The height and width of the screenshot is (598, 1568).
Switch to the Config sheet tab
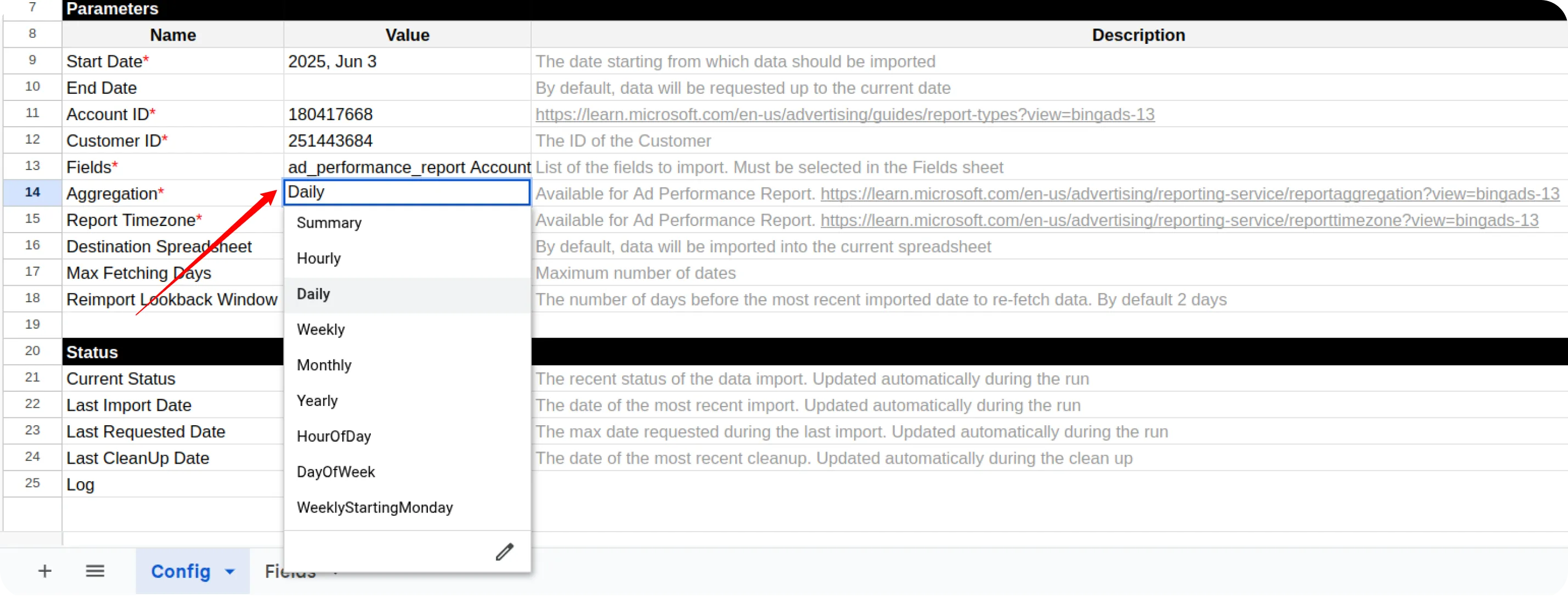point(180,572)
